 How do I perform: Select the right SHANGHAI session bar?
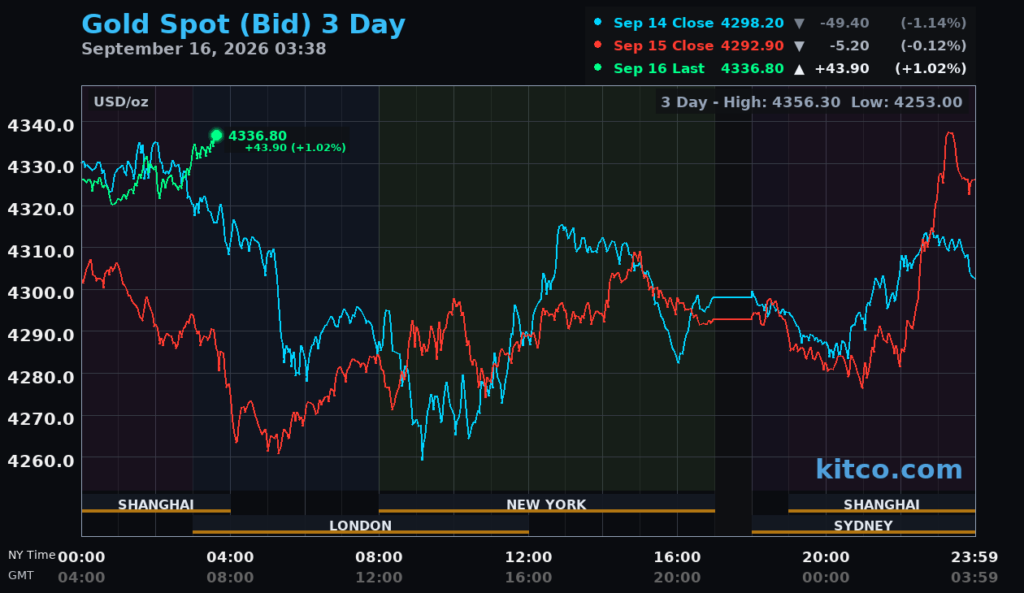[882, 504]
